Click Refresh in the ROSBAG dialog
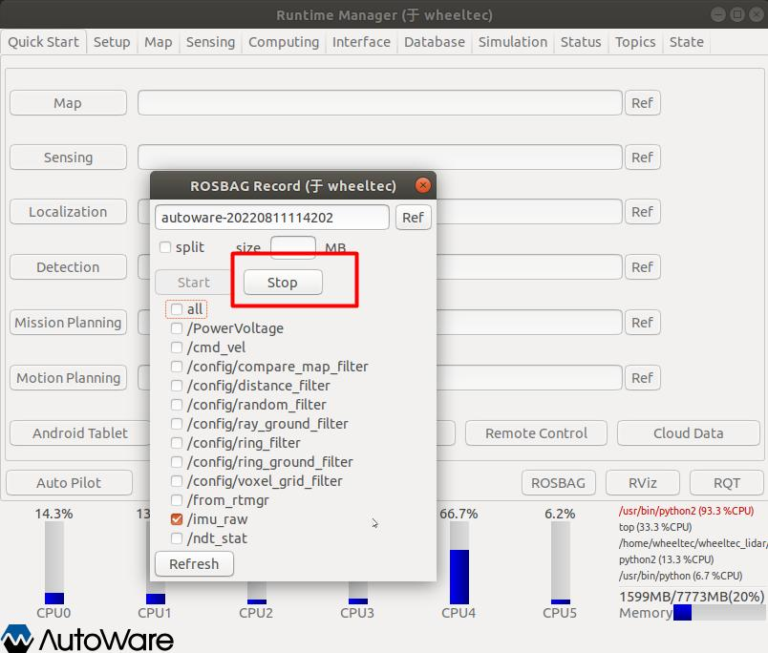The width and height of the screenshot is (768, 653). (x=194, y=564)
